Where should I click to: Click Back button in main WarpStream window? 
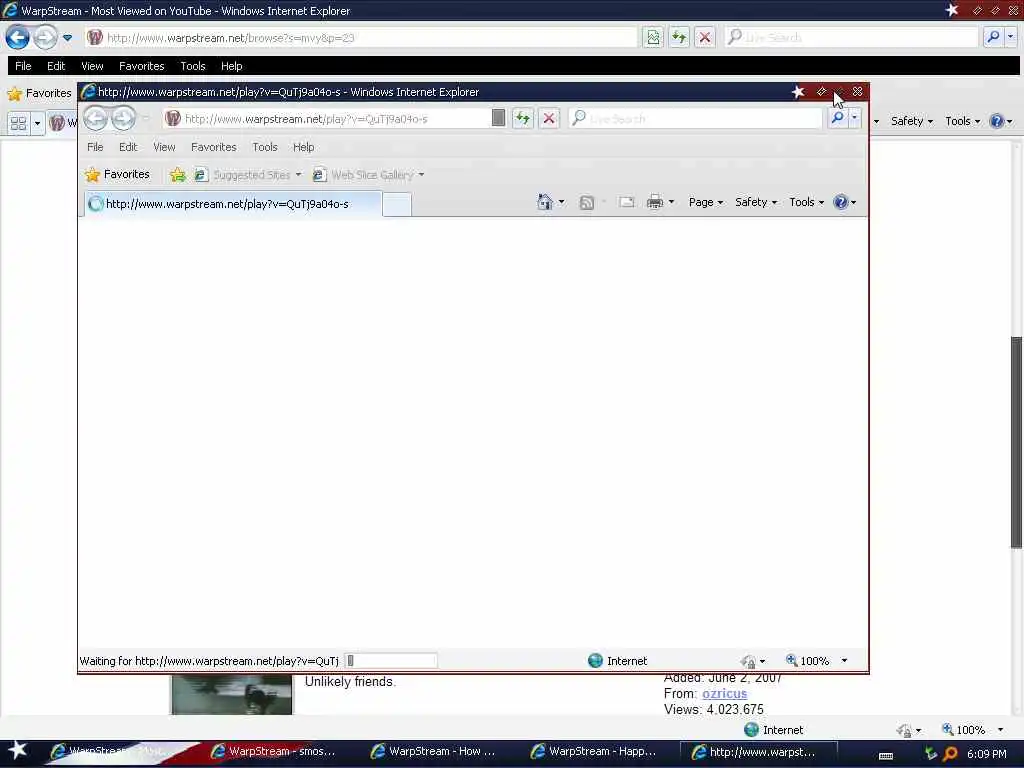point(18,37)
